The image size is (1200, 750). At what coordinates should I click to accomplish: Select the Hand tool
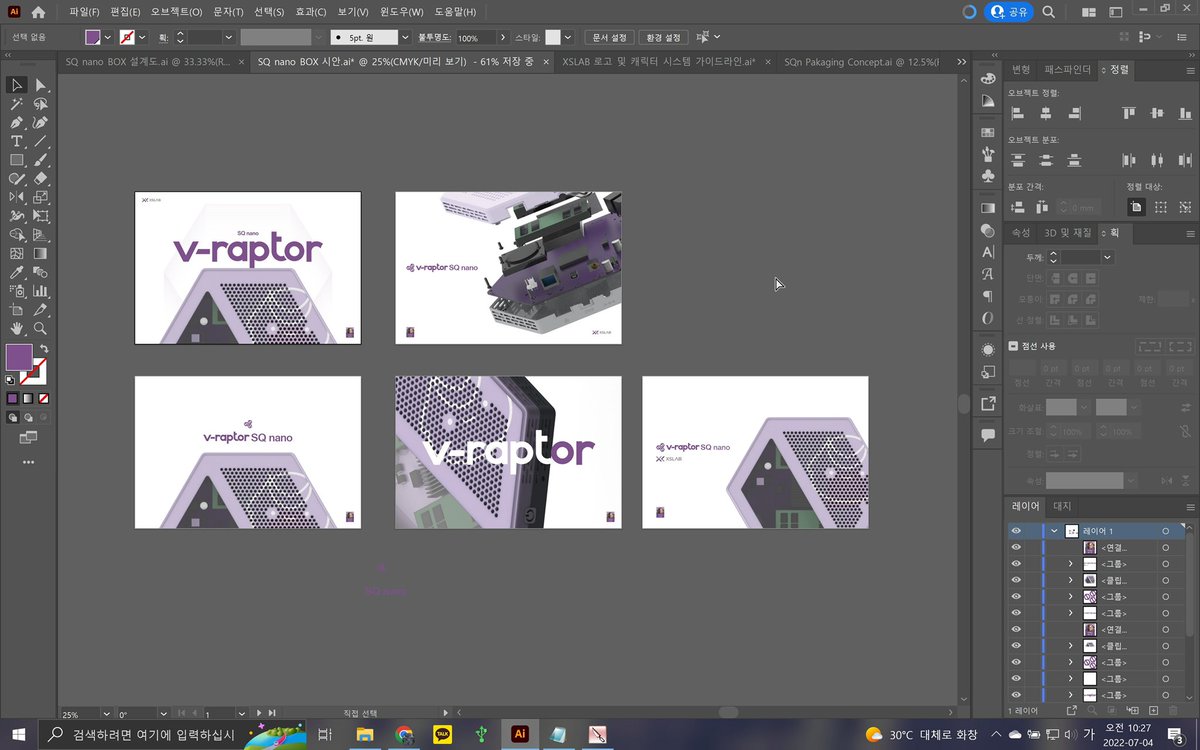tap(17, 328)
